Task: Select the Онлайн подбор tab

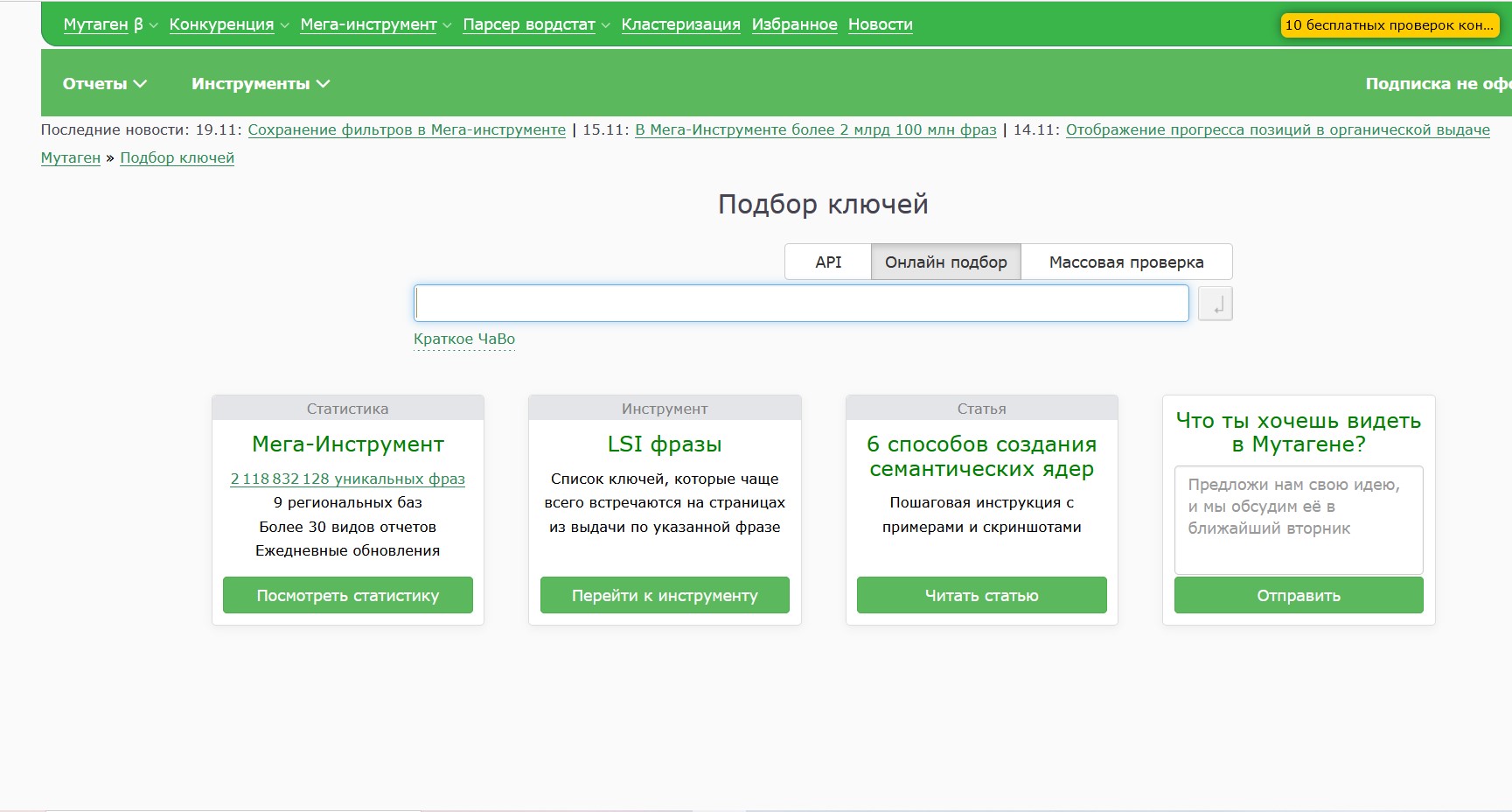Action: pyautogui.click(x=945, y=262)
